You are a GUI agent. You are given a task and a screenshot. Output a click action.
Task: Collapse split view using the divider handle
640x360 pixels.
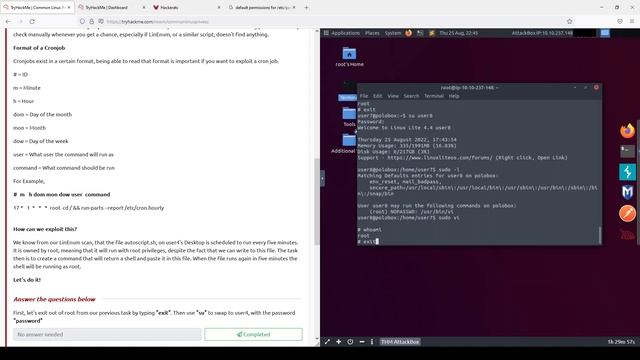click(x=322, y=178)
